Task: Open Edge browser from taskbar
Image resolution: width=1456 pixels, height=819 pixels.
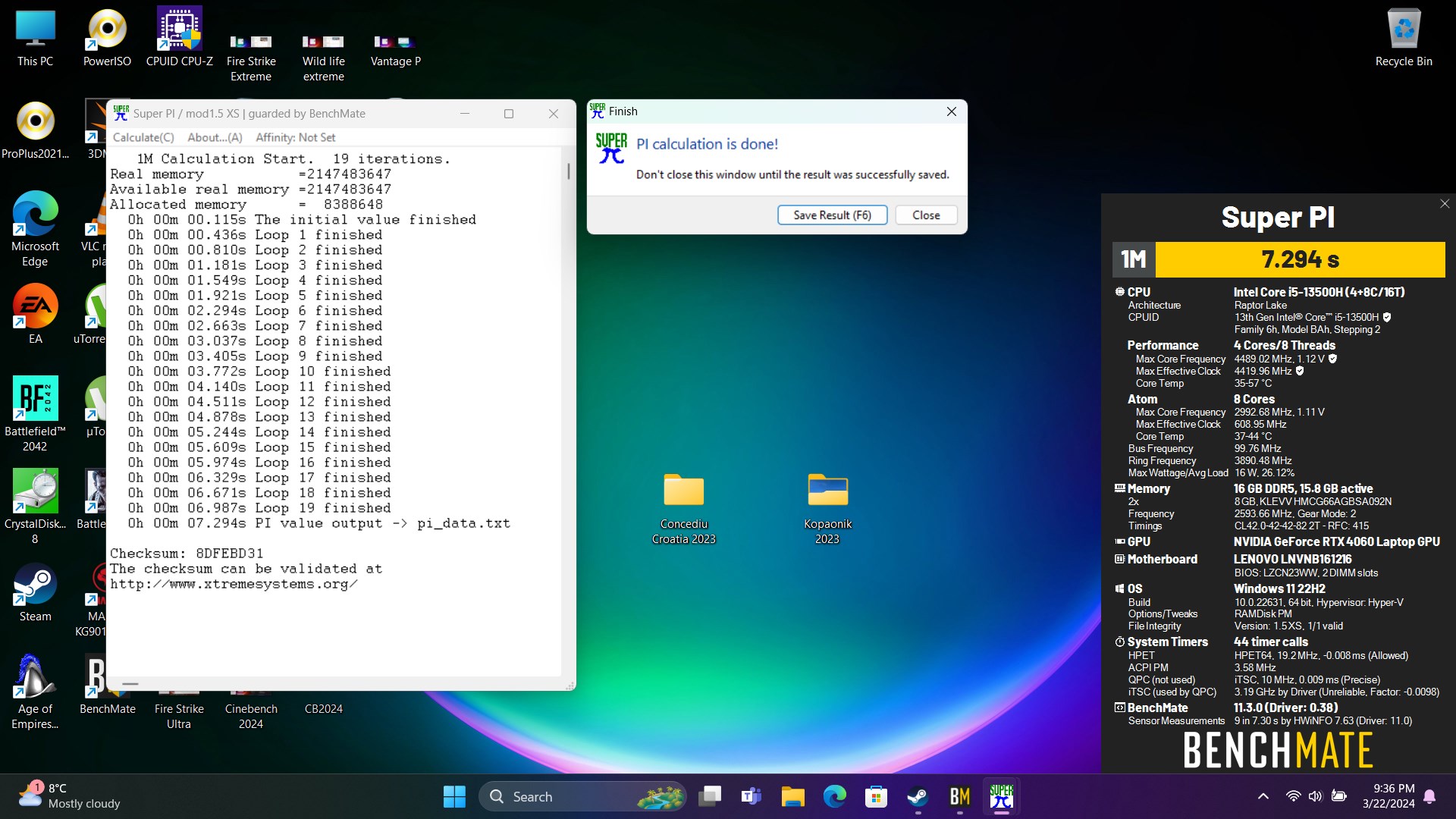Action: pyautogui.click(x=834, y=796)
